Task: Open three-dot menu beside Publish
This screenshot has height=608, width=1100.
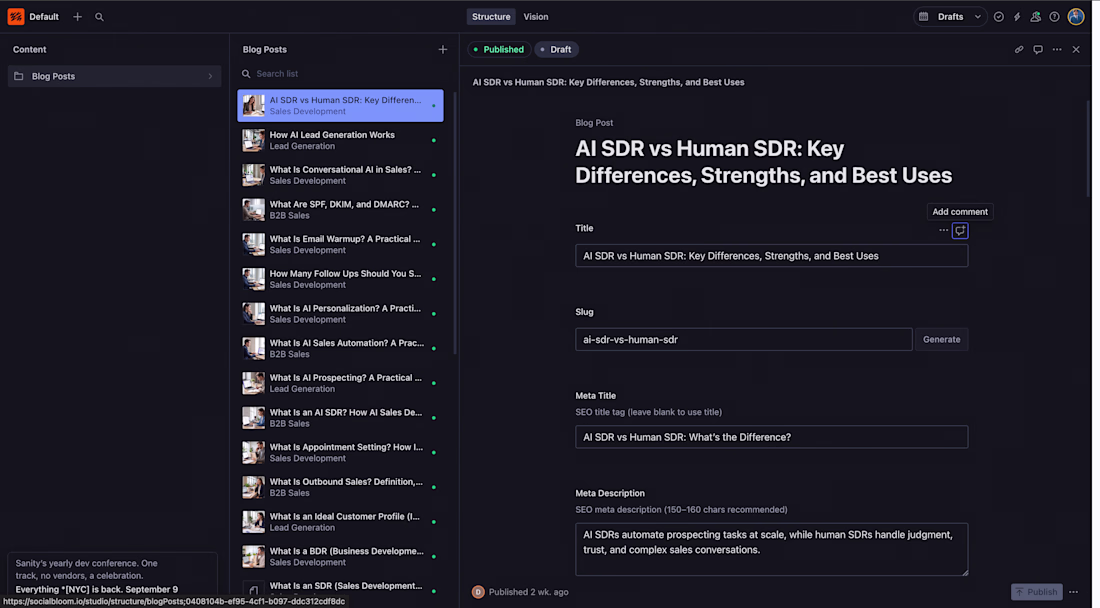Action: click(1073, 592)
